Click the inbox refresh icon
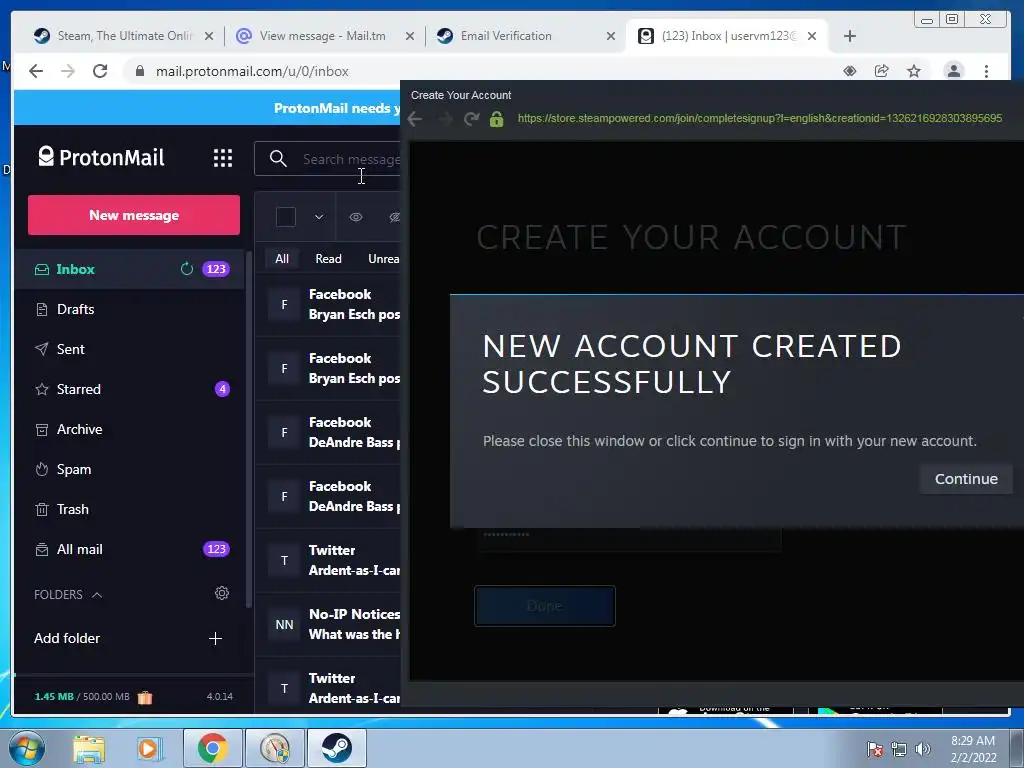 point(187,269)
